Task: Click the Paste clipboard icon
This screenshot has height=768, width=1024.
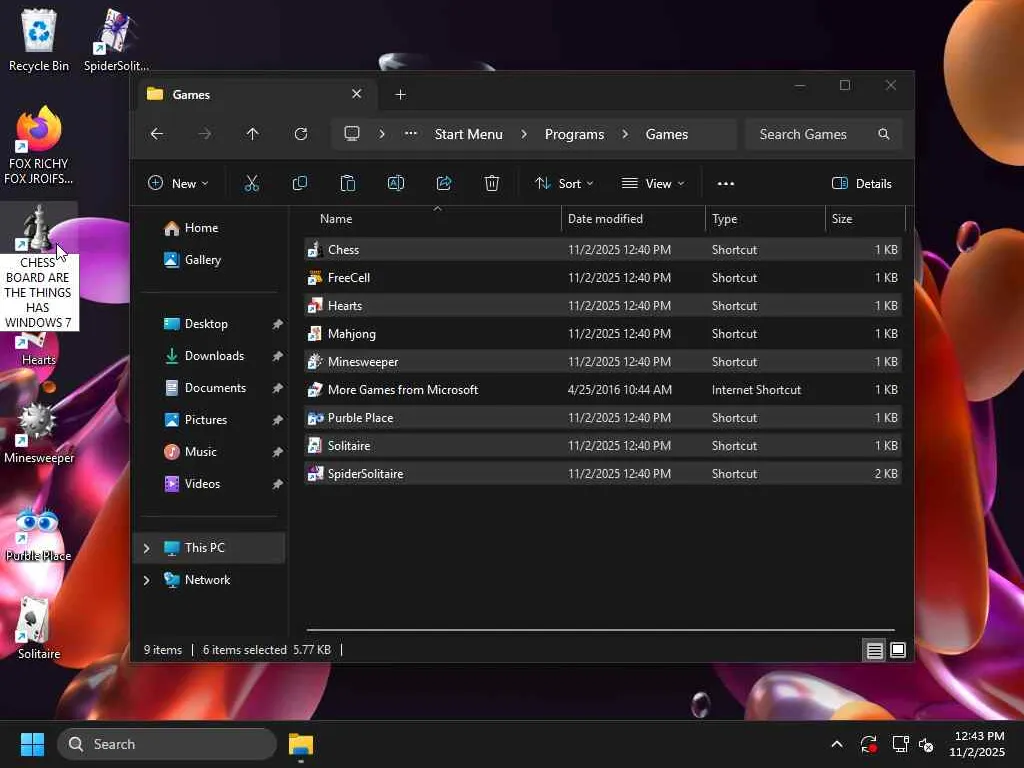Action: click(347, 184)
